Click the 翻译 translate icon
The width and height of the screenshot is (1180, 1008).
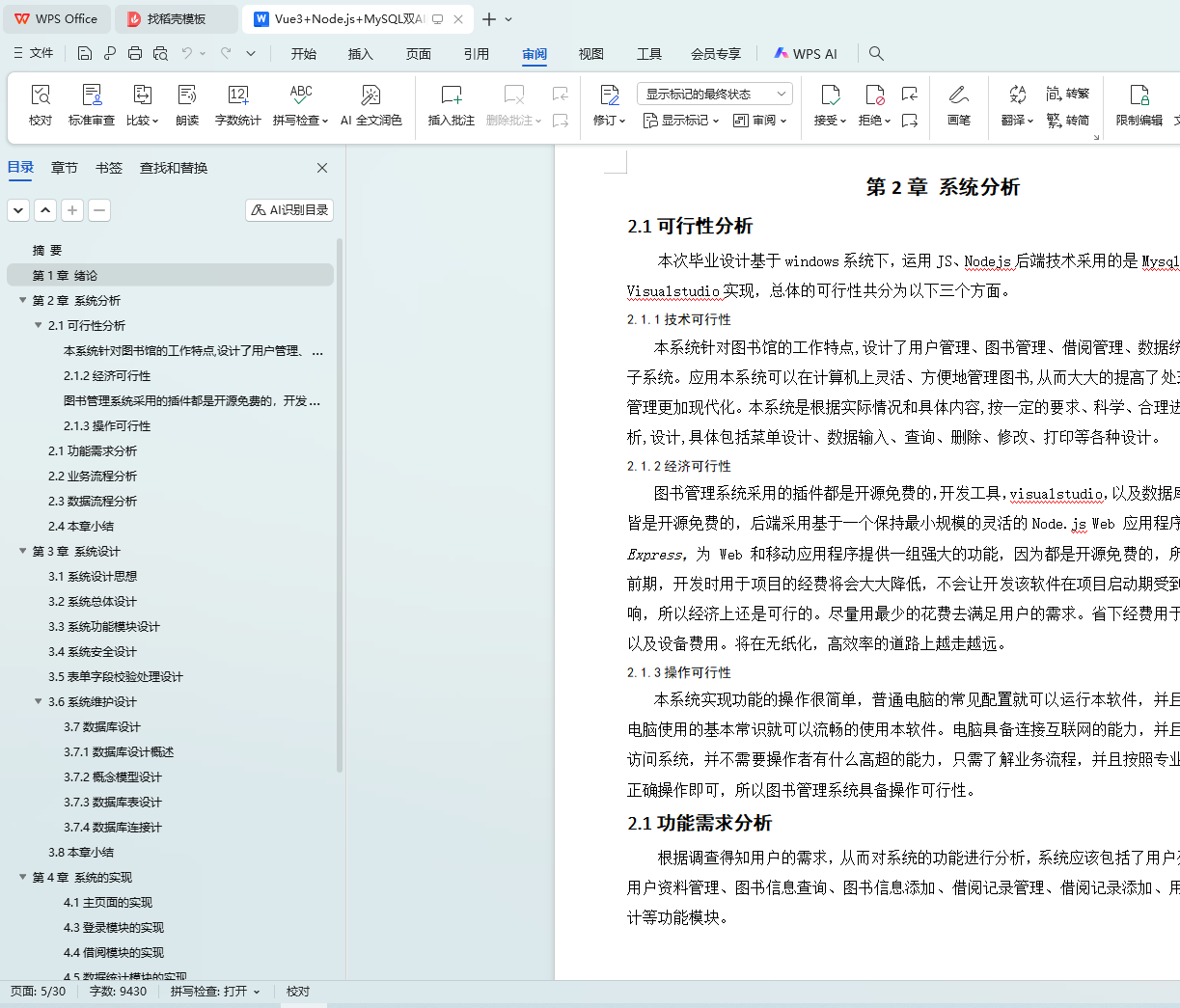coord(1018,95)
